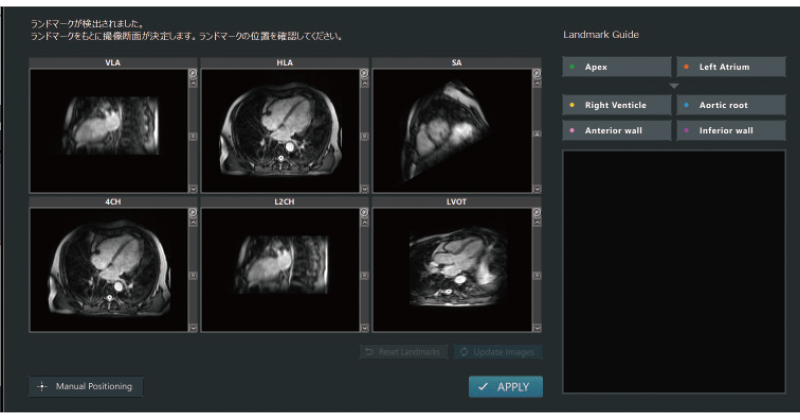
Task: Click the zoom icon on the L2CH view
Action: 364,213
